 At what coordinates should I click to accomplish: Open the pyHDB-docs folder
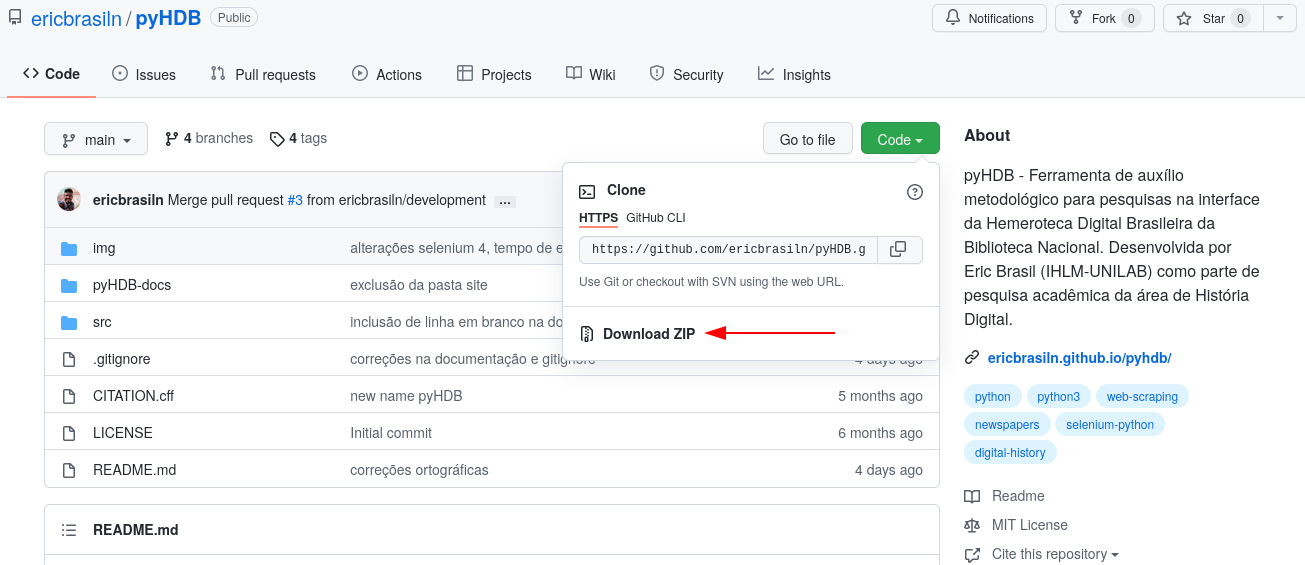point(132,285)
